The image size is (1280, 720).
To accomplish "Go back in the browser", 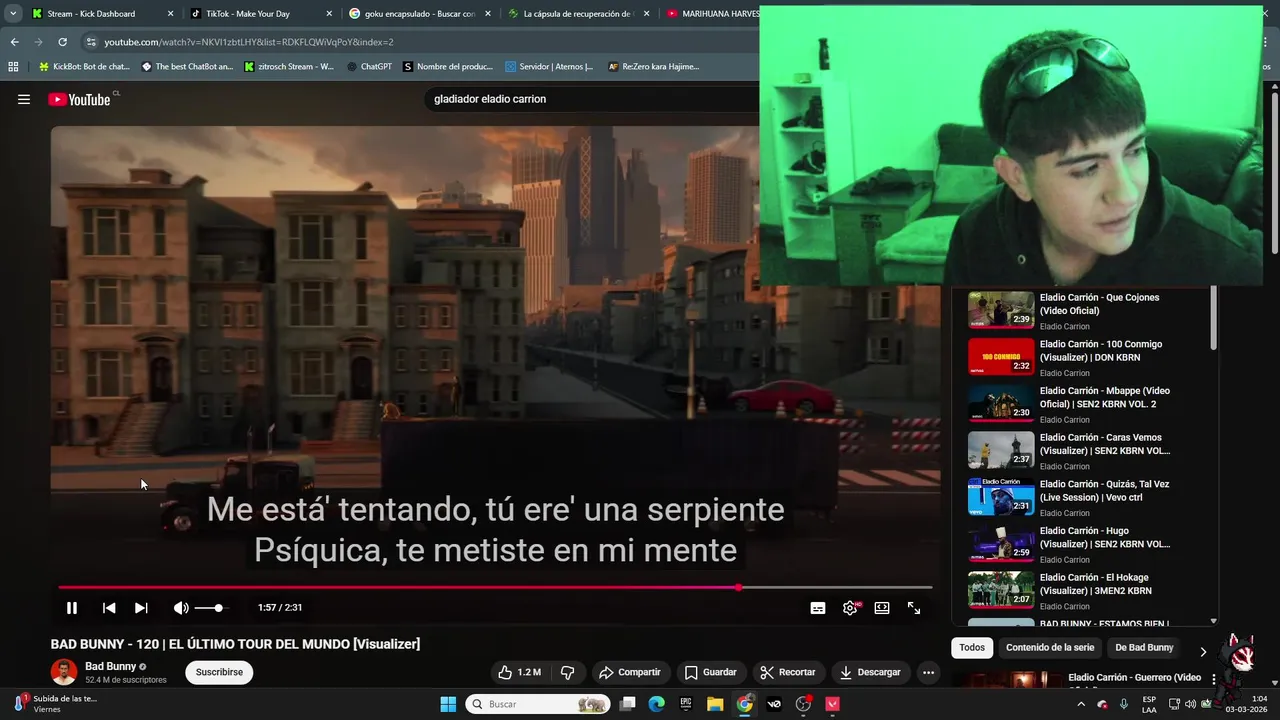I will [14, 42].
